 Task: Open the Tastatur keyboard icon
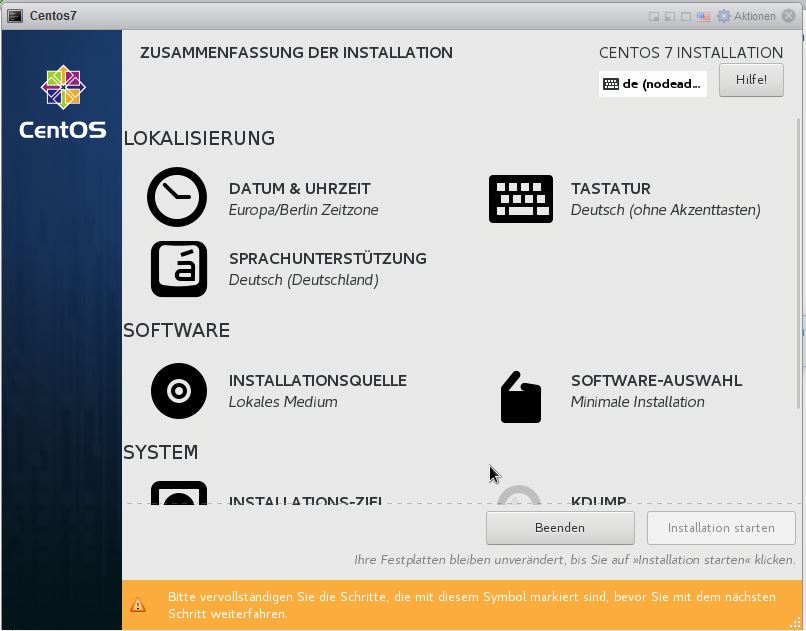pyautogui.click(x=521, y=199)
